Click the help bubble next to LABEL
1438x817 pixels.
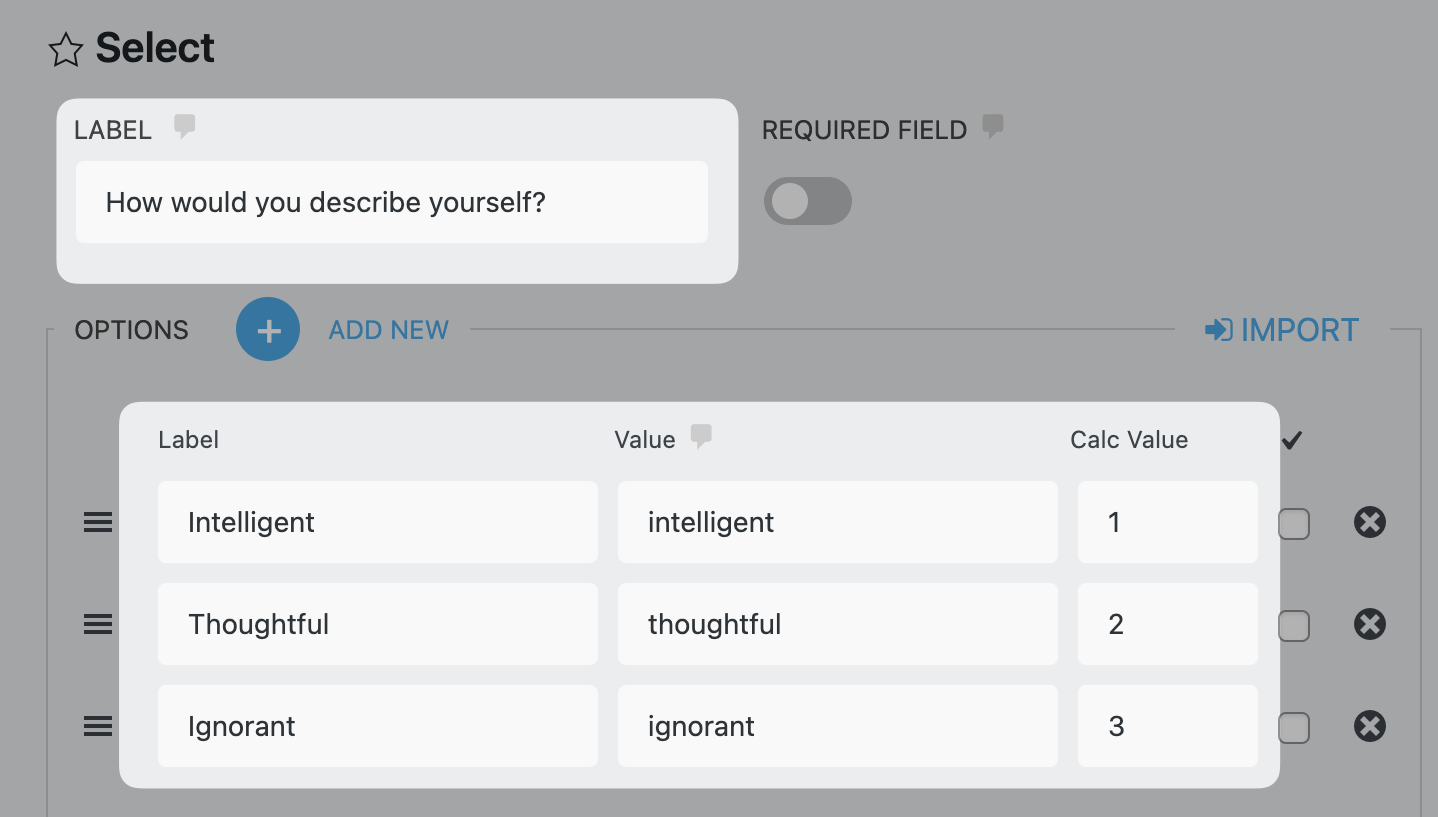184,127
